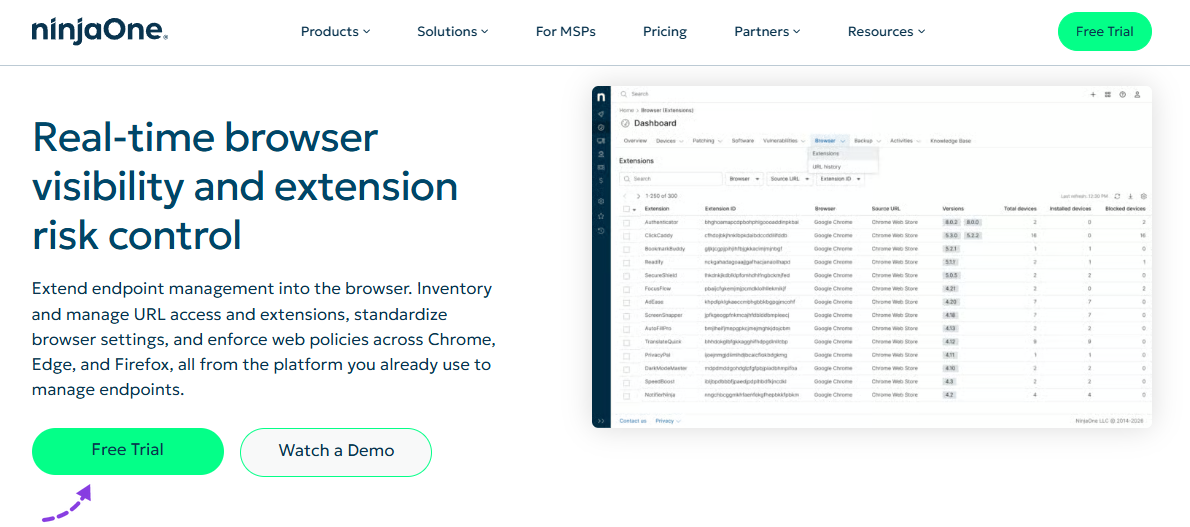The height and width of the screenshot is (527, 1190).
Task: Click the help question mark icon
Action: (x=1122, y=94)
